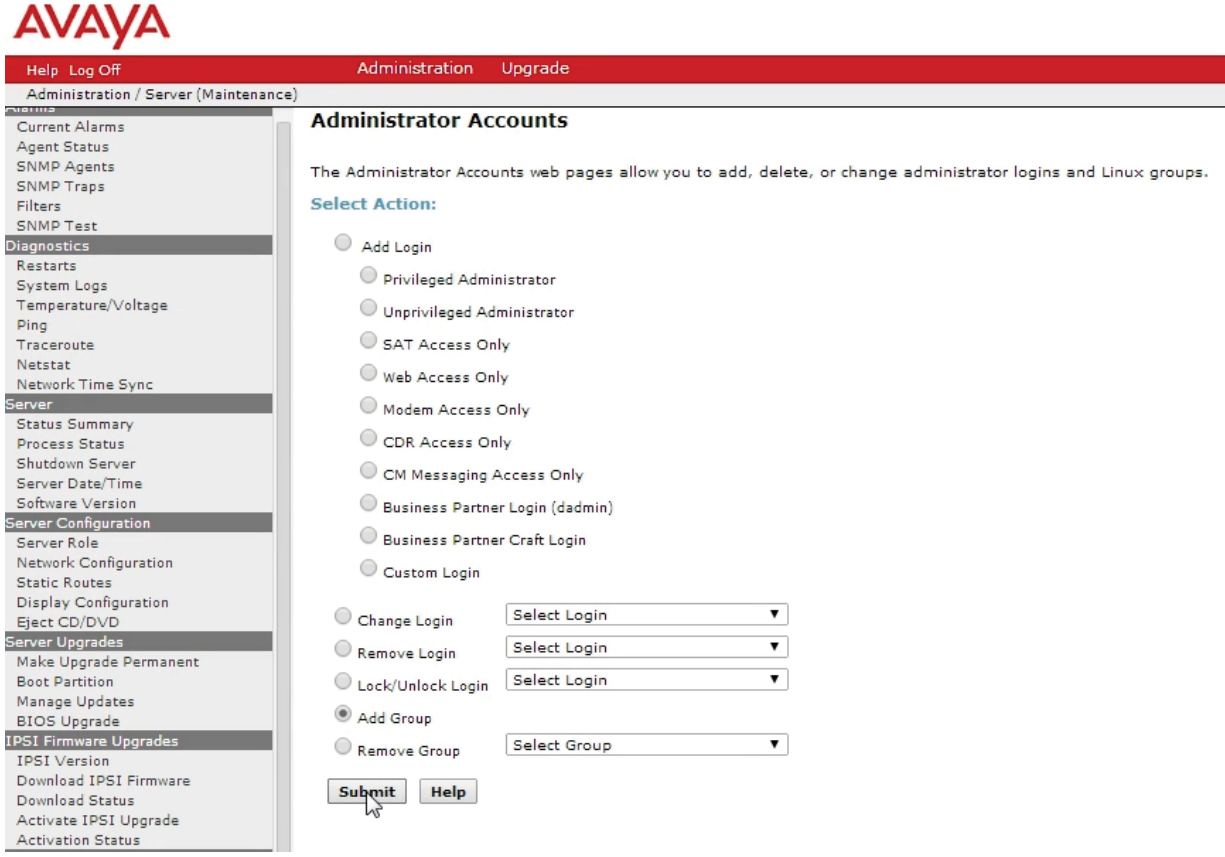Open Manage Updates
This screenshot has height=857, width=1225.
75,702
